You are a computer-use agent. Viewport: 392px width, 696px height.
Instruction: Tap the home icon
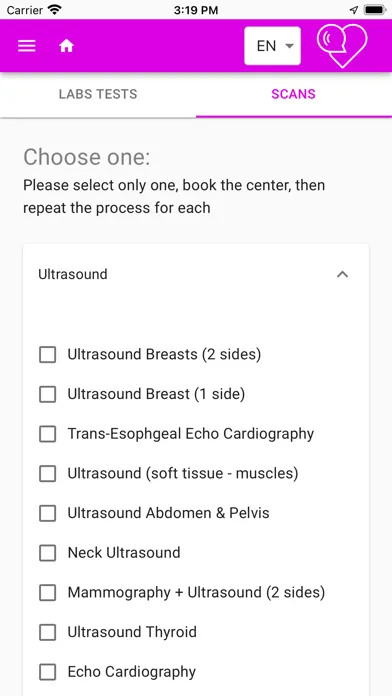(x=67, y=46)
